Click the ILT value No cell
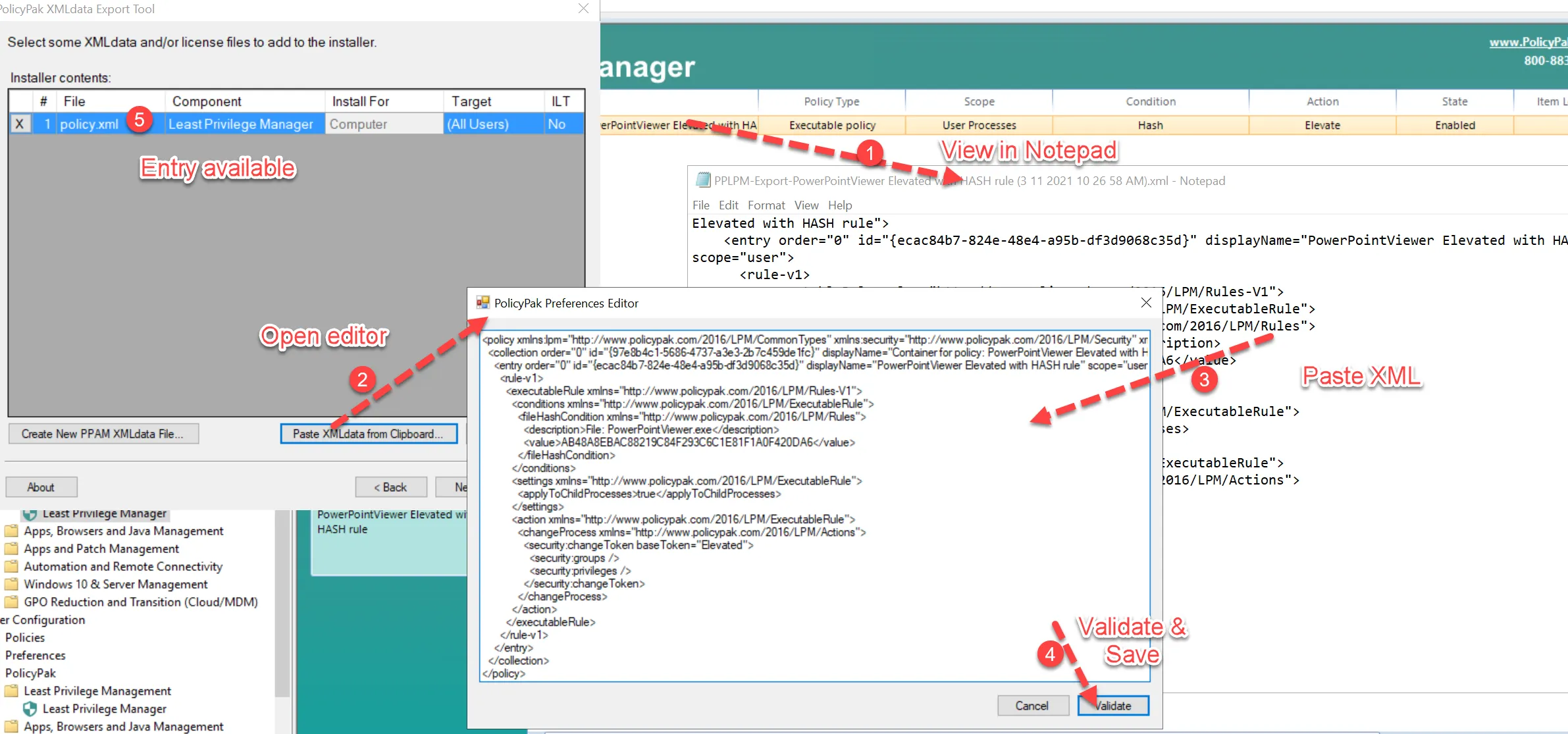This screenshot has height=734, width=1568. (564, 124)
